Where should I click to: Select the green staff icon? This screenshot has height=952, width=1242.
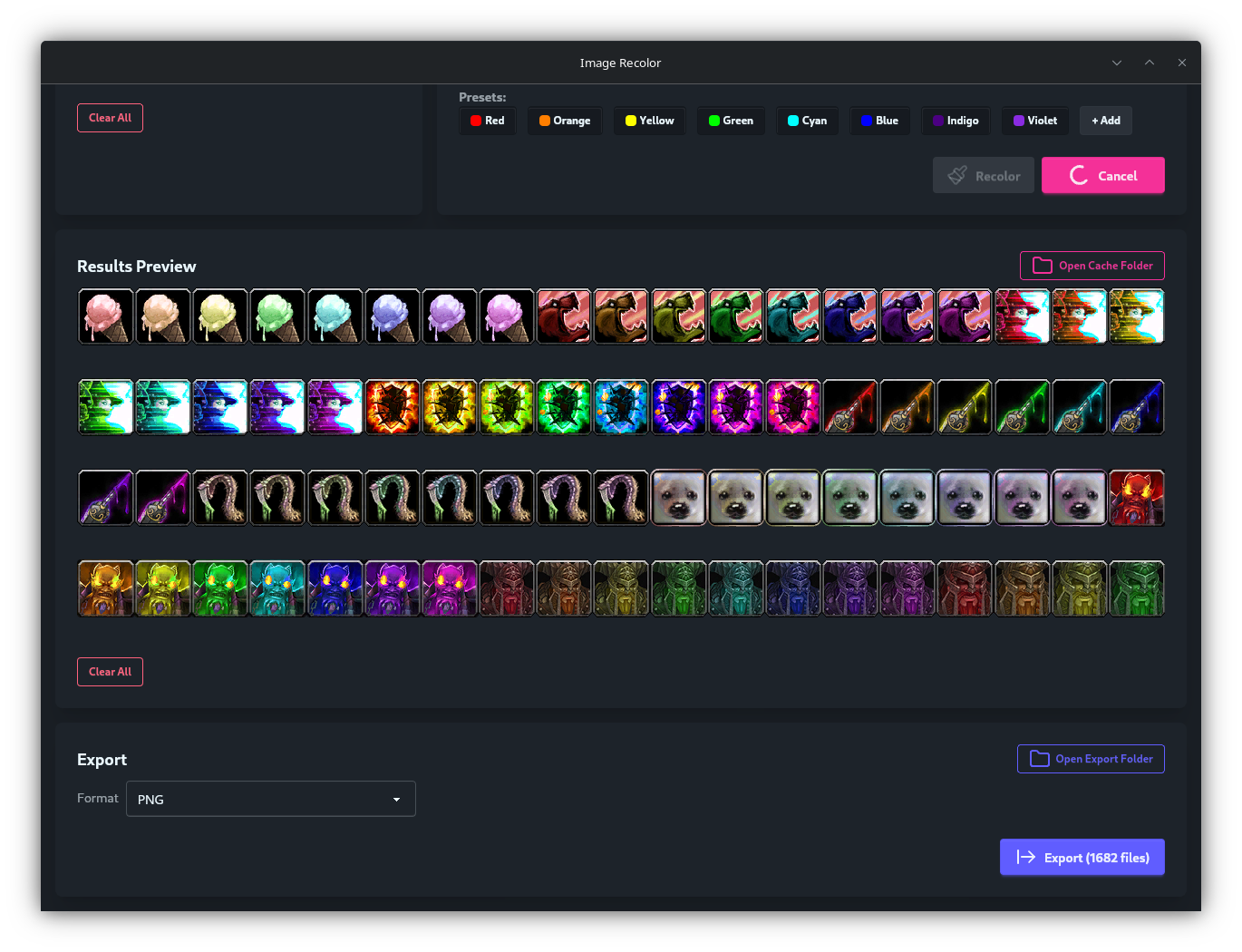[1022, 407]
